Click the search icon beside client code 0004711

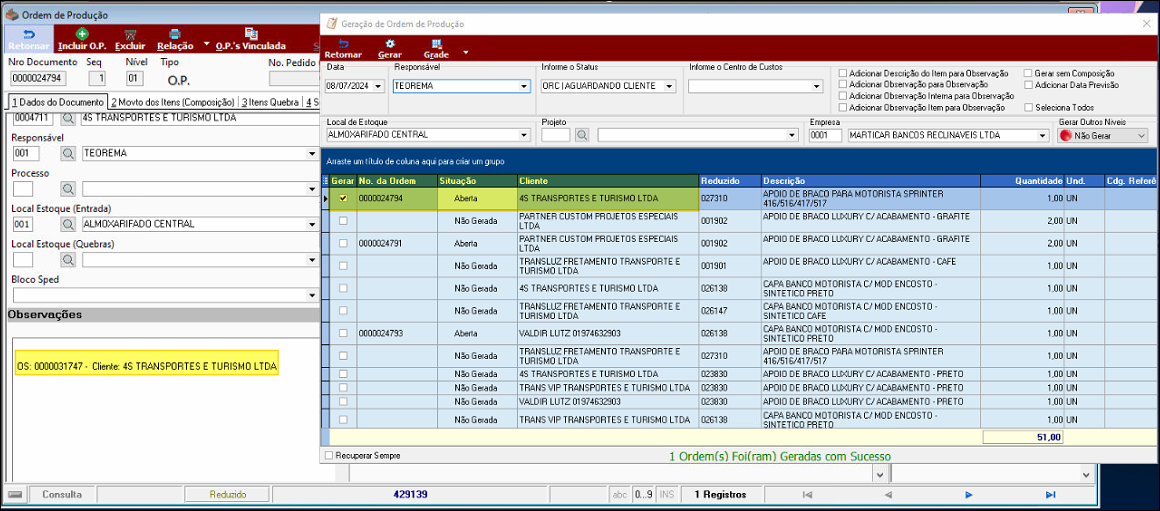point(68,118)
